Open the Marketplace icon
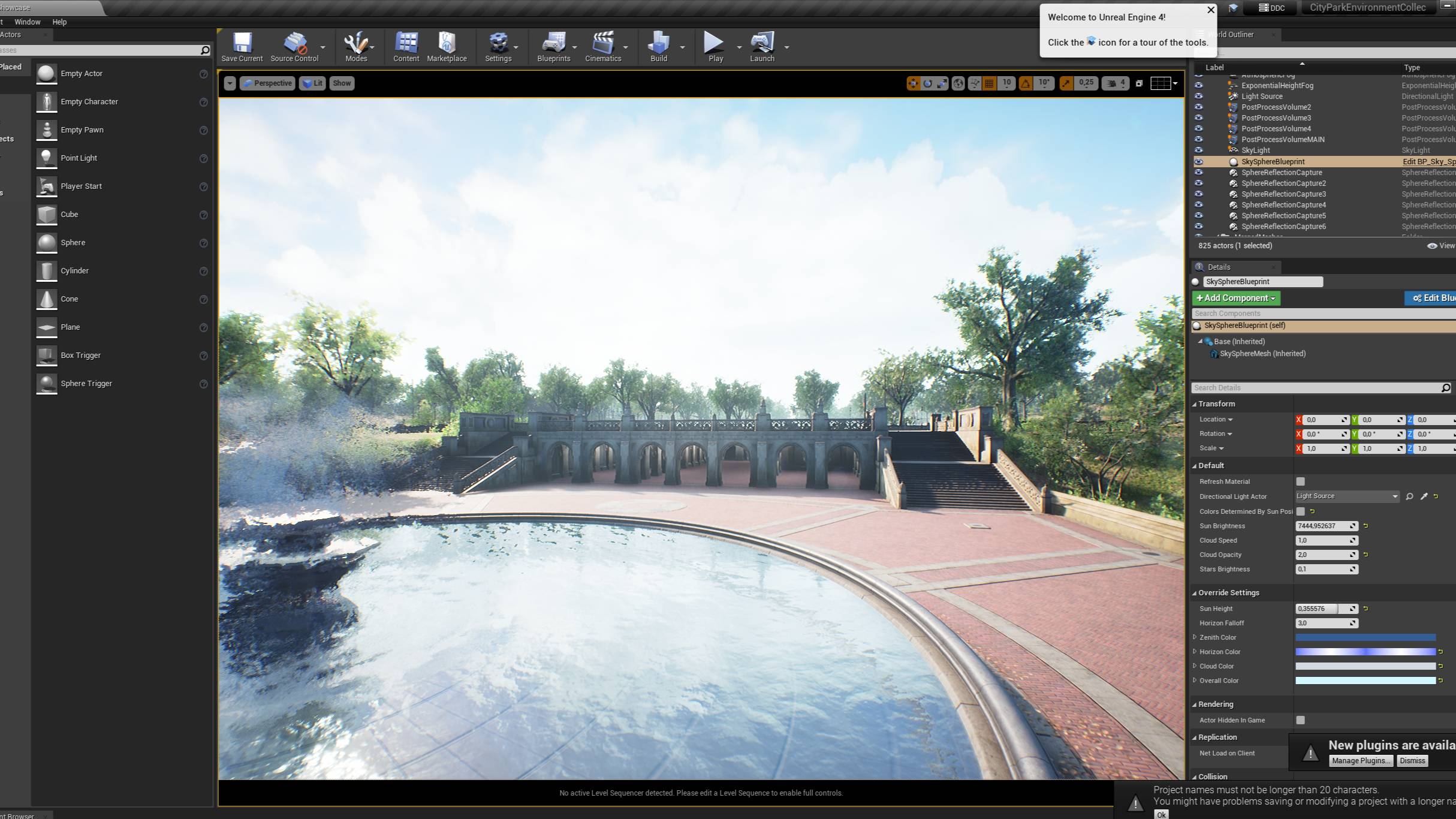The height and width of the screenshot is (819, 1456). tap(447, 47)
